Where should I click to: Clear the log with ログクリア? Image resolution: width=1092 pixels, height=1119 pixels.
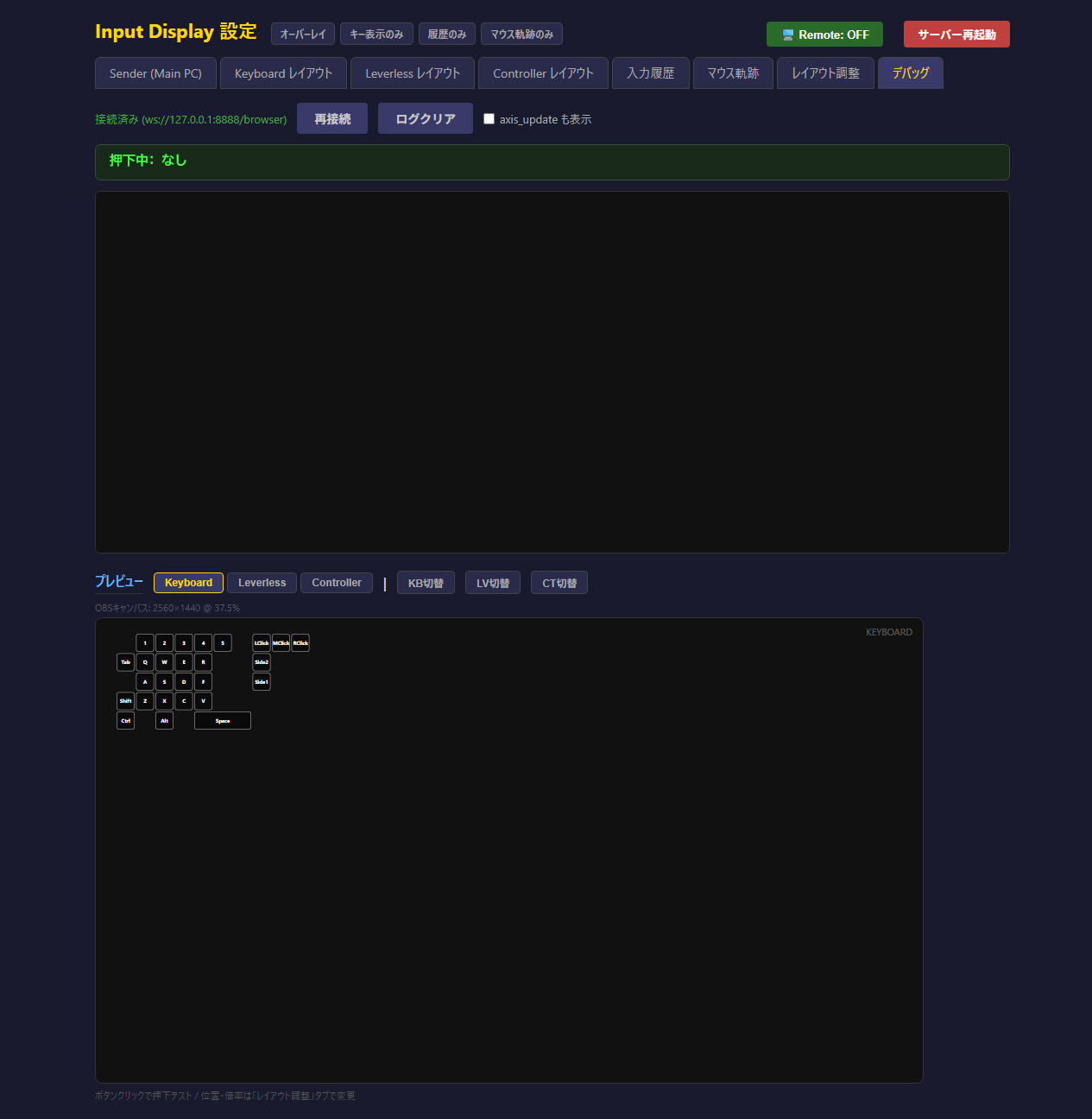click(426, 119)
